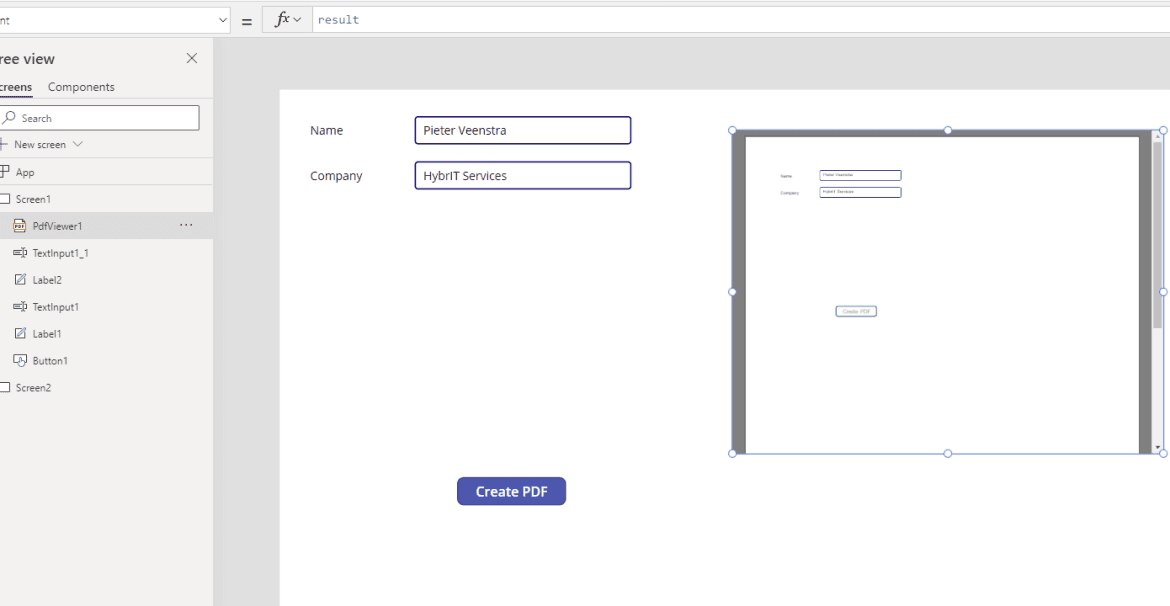Click the left-middle resize handle of PdfViewer1

pyautogui.click(x=732, y=292)
